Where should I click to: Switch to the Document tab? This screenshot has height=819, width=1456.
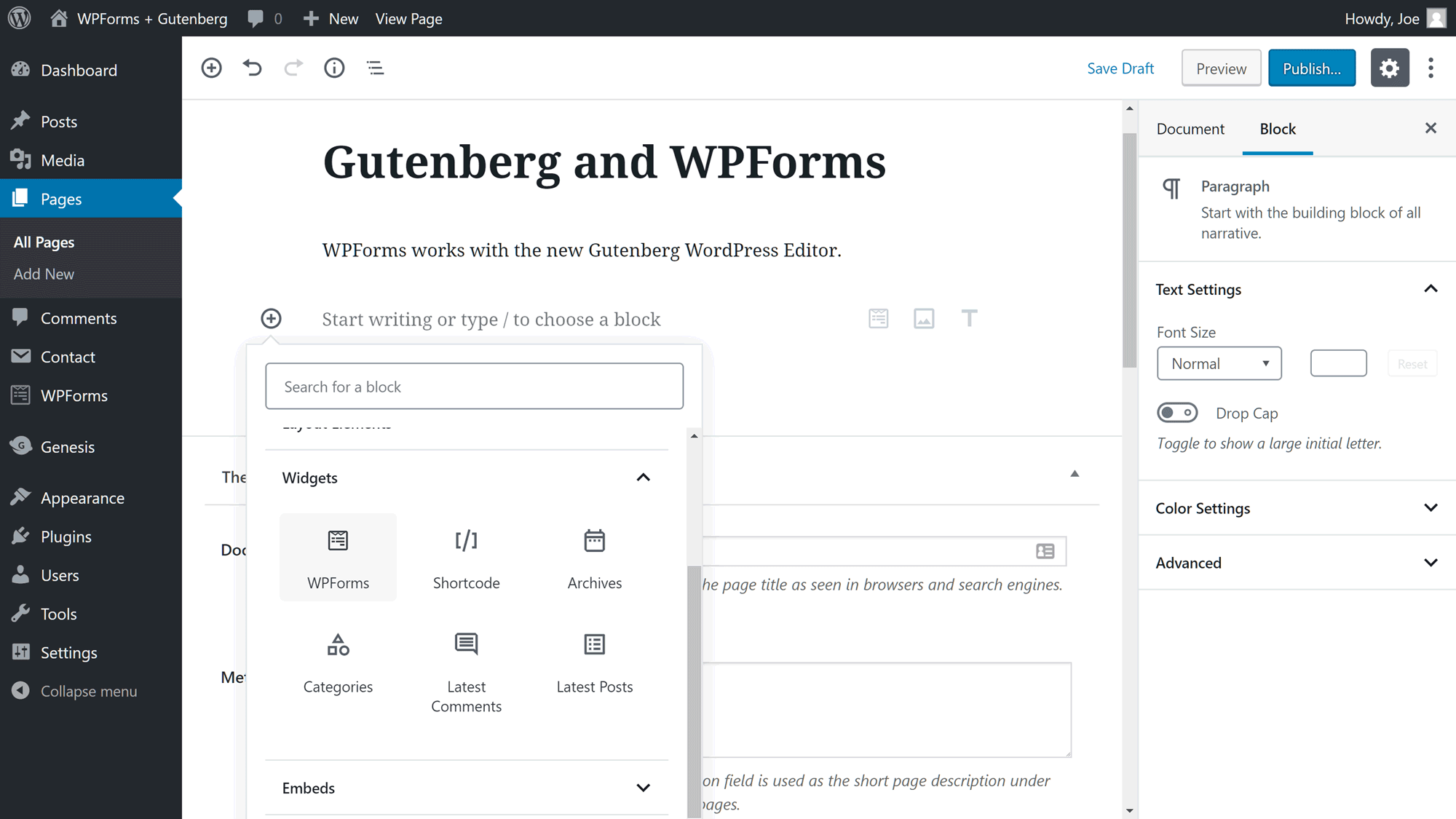click(1190, 128)
